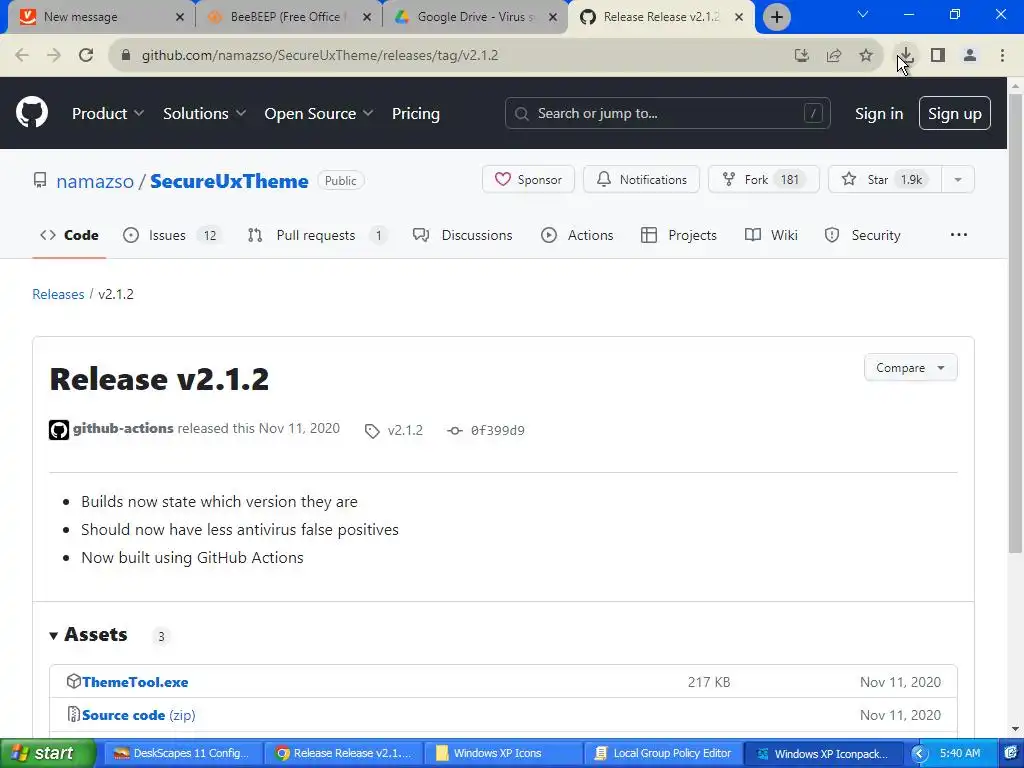Open the Pull requests tab
The image size is (1024, 768).
click(317, 235)
